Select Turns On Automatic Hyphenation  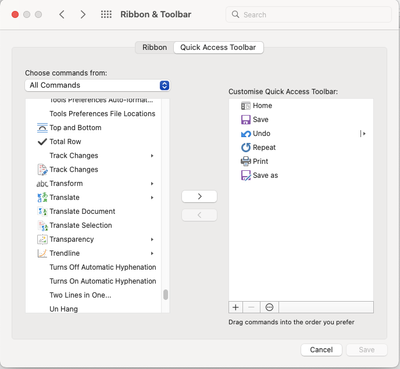pos(103,281)
